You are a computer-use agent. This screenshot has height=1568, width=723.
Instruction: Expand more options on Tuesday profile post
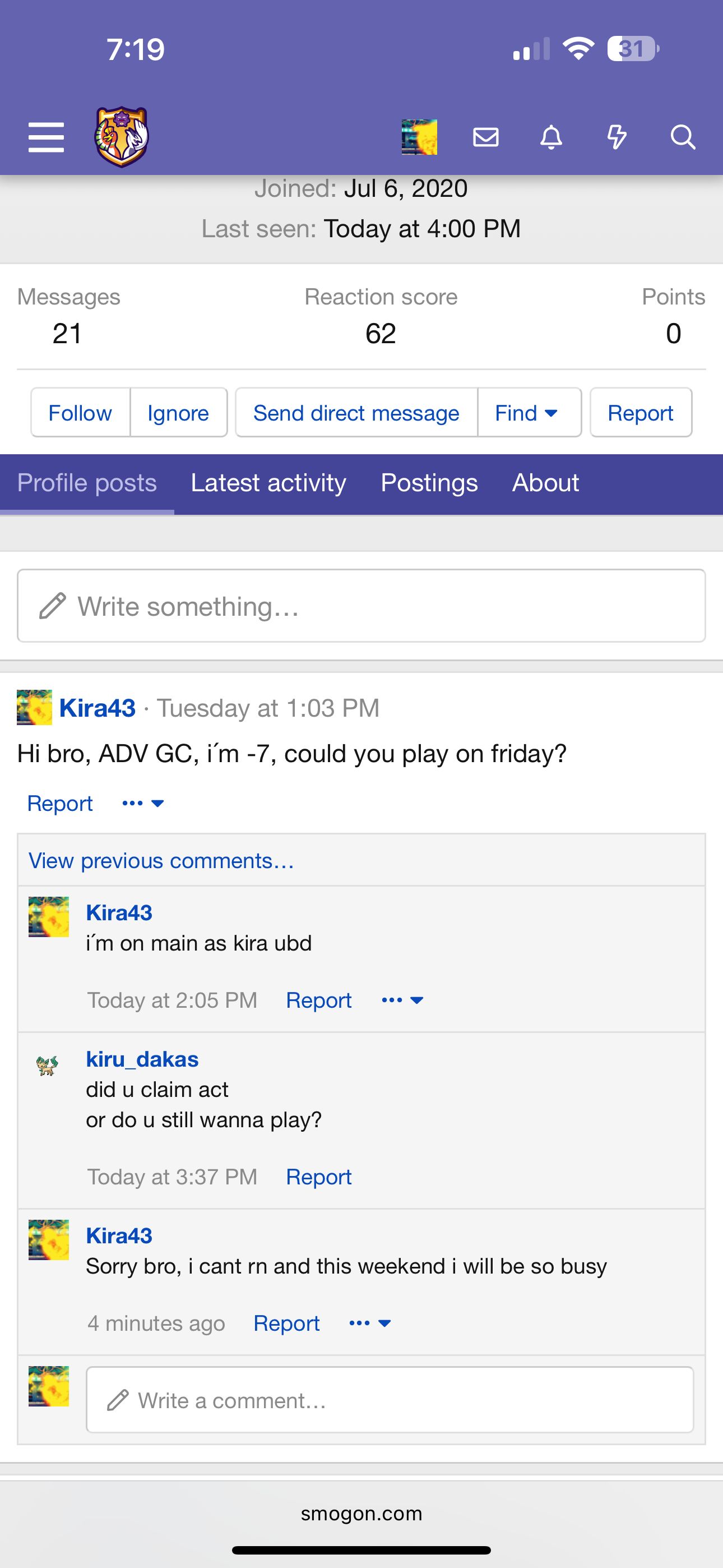[143, 804]
